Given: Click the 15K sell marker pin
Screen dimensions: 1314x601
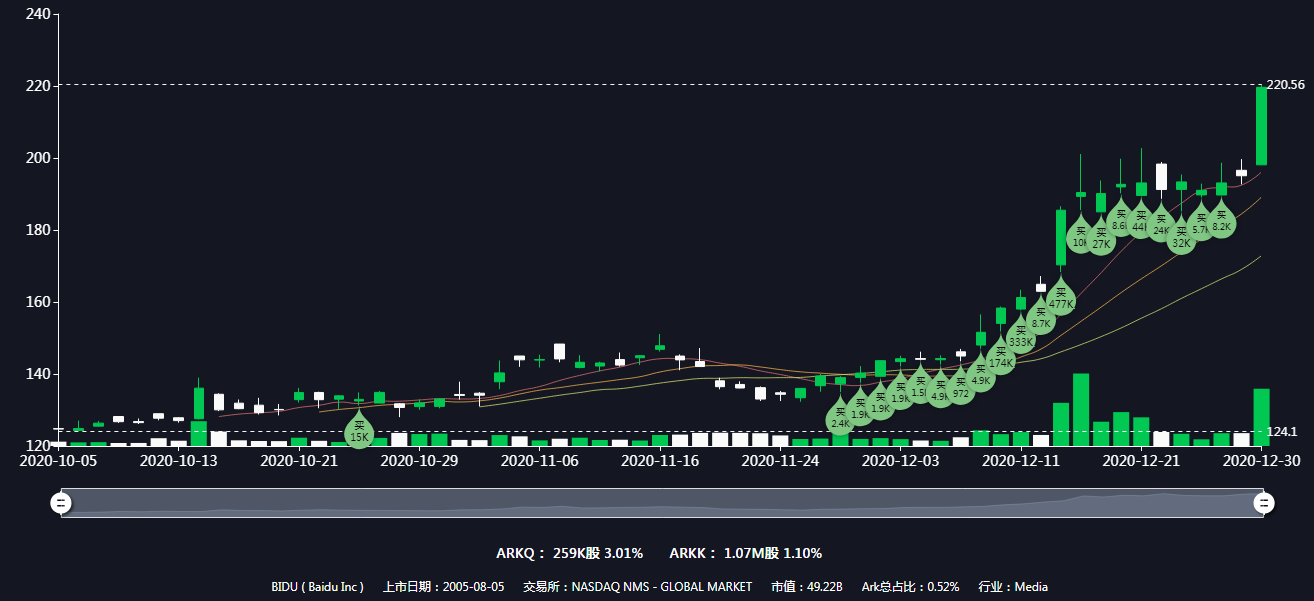Looking at the screenshot, I should pyautogui.click(x=359, y=433).
